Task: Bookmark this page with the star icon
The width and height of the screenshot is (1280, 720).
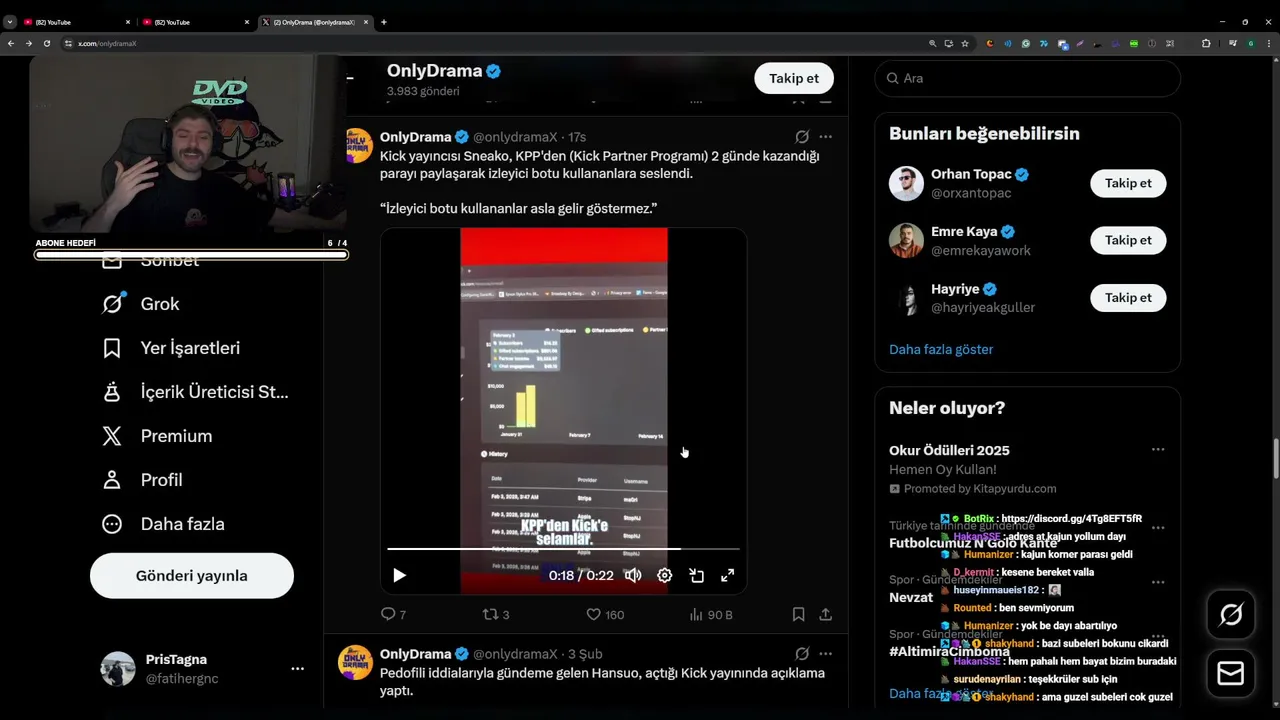Action: pyautogui.click(x=965, y=44)
